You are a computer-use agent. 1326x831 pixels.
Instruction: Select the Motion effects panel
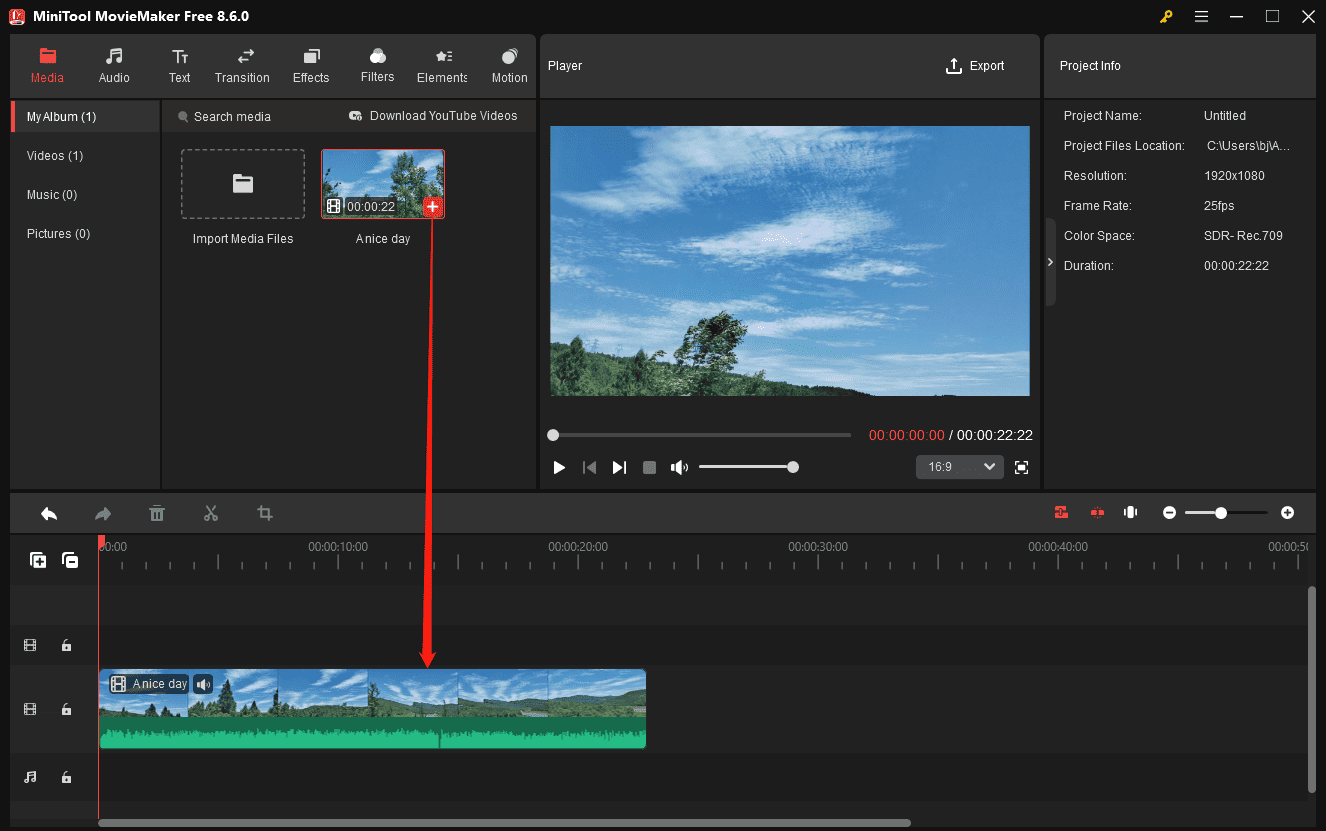[508, 66]
